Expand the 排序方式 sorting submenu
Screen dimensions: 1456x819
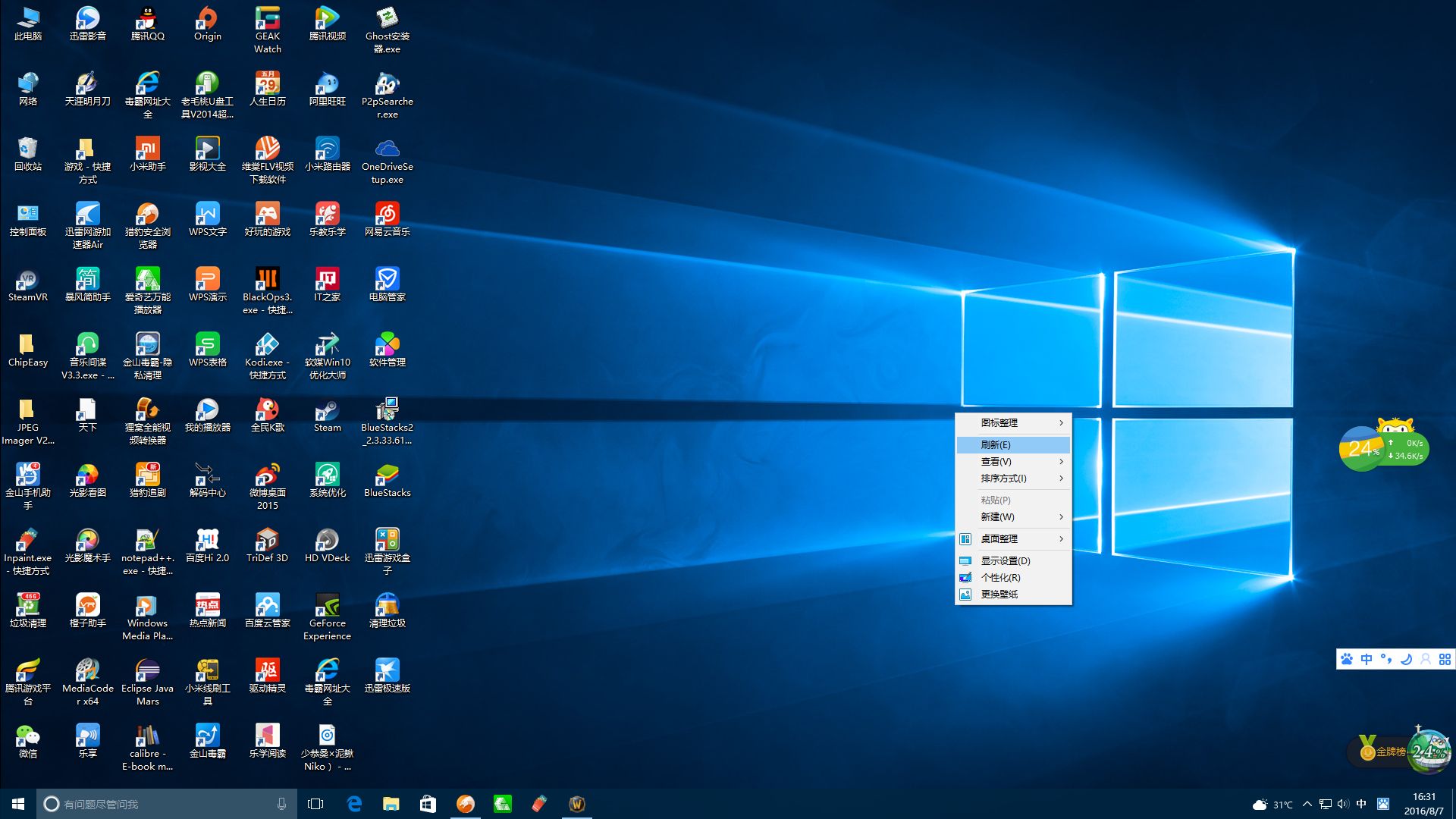1003,479
